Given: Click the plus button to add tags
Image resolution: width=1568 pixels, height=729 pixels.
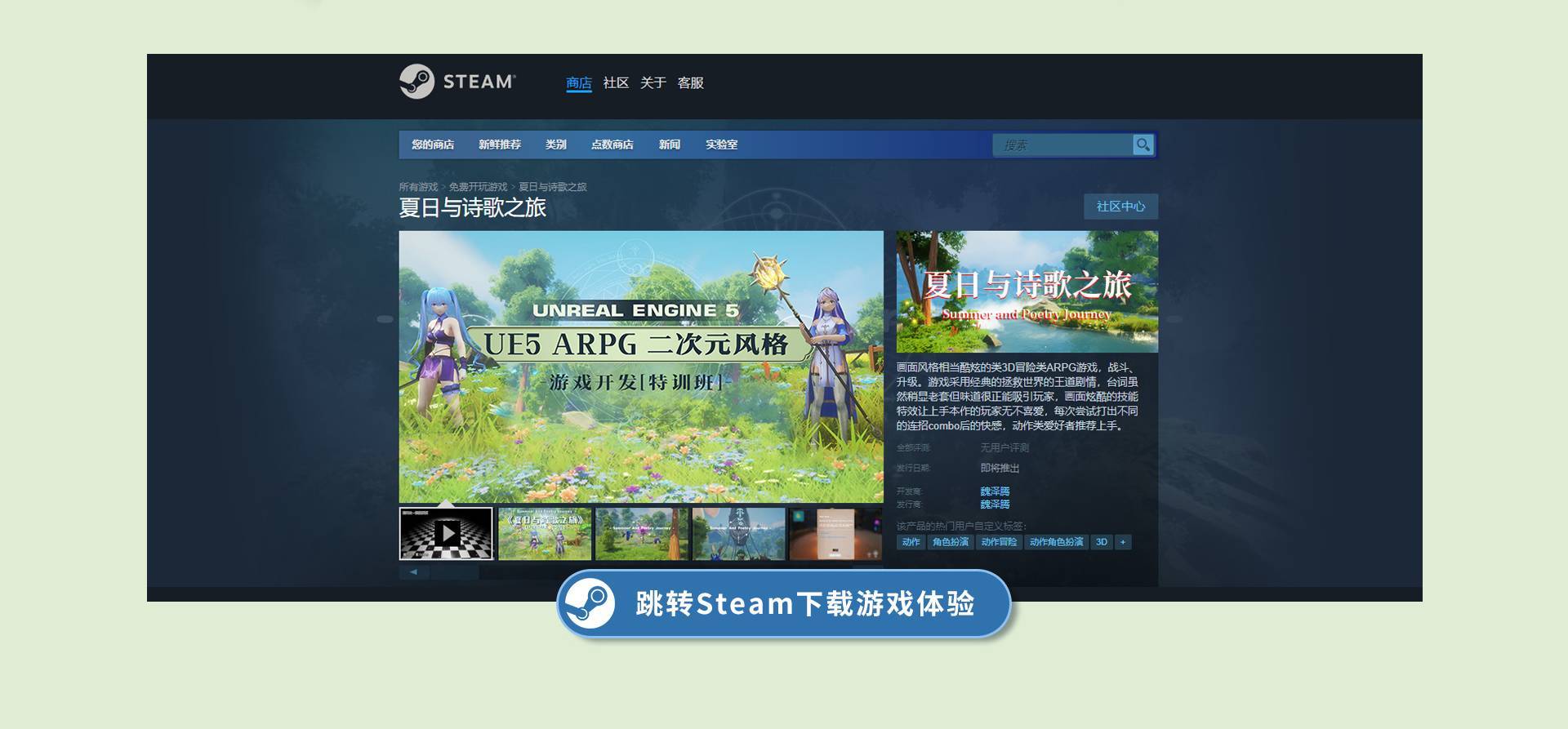Looking at the screenshot, I should 1123,542.
